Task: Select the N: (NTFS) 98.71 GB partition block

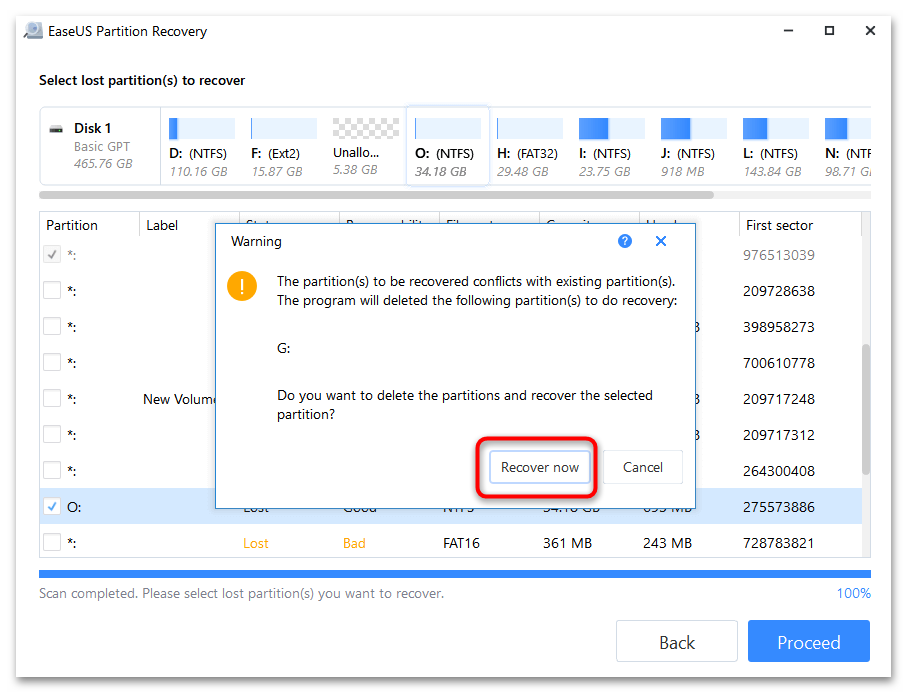Action: pos(847,146)
